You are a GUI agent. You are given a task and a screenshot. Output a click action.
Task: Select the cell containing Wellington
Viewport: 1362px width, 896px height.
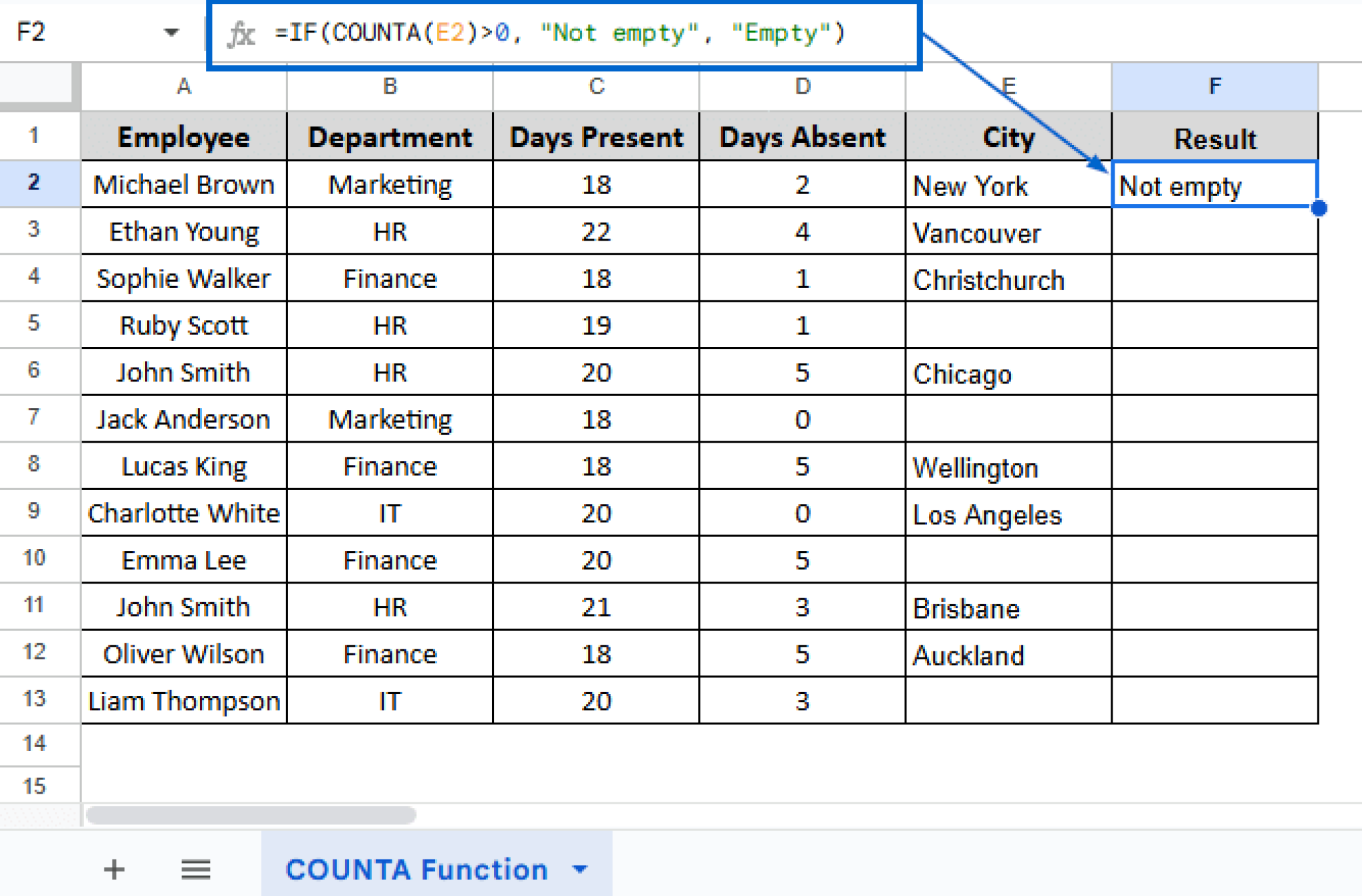pos(1008,466)
